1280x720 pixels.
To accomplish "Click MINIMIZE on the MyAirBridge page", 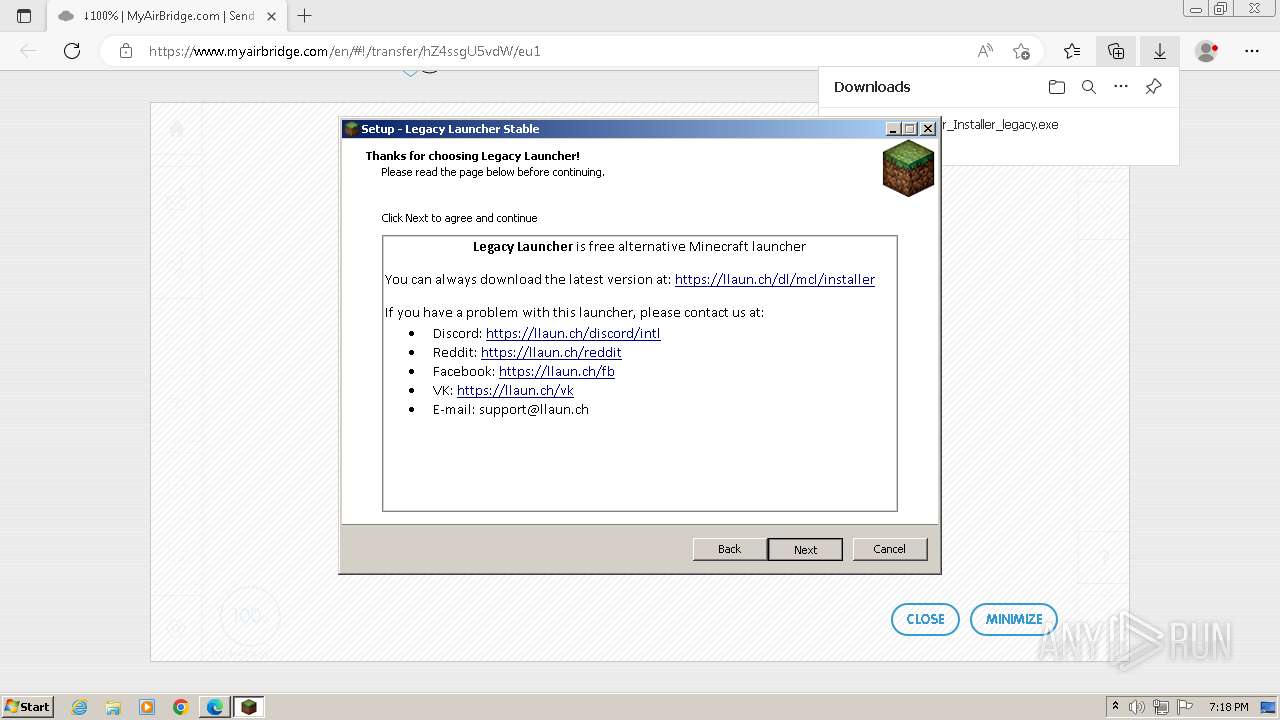I will coord(1013,619).
